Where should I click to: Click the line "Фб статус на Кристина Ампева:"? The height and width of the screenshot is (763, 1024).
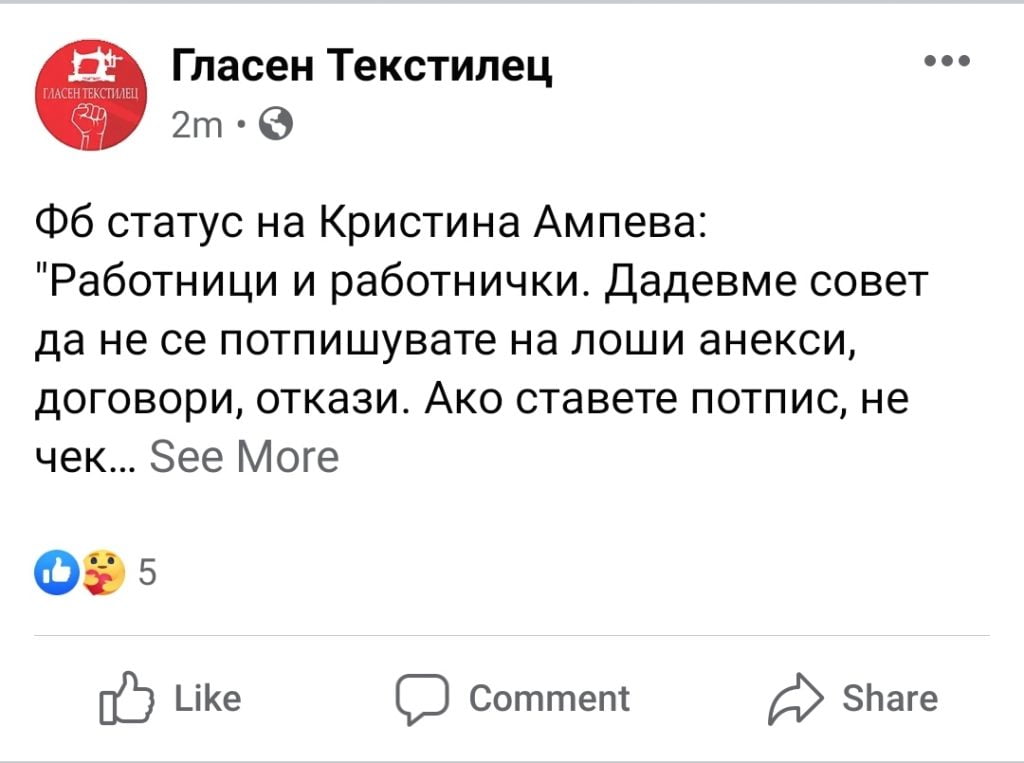click(x=371, y=223)
